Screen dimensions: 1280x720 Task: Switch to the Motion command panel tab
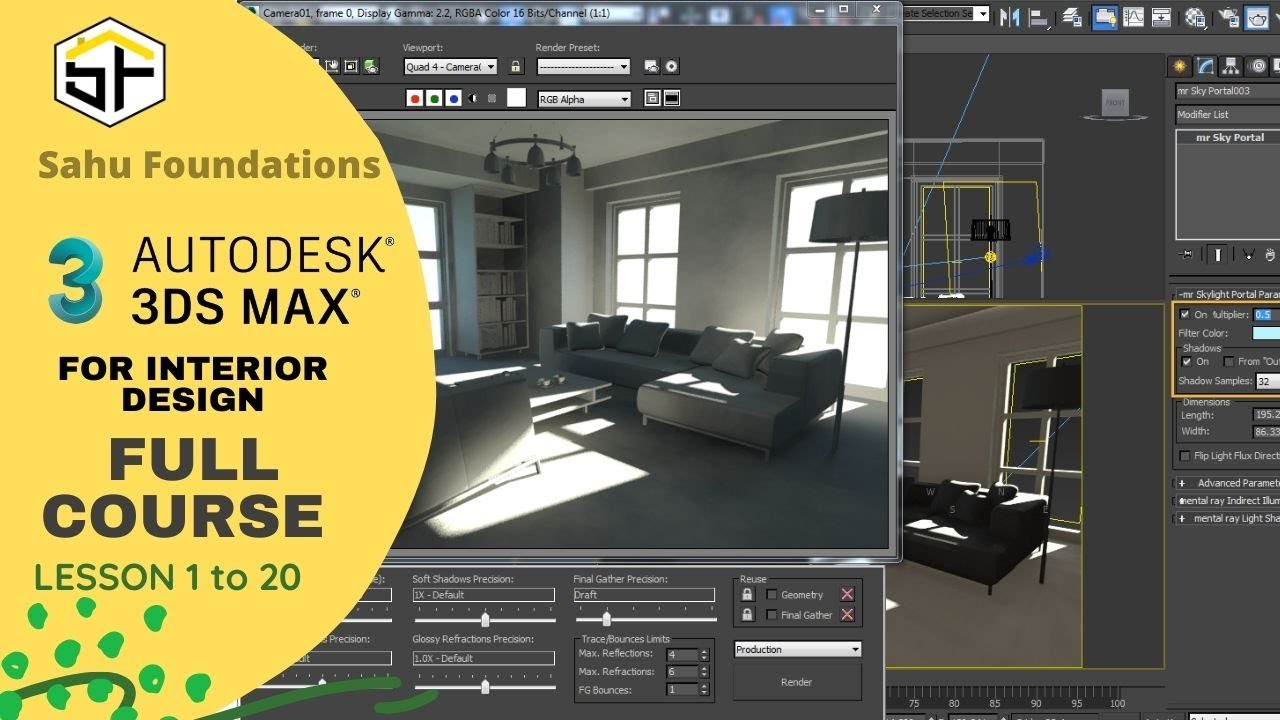(x=1258, y=66)
